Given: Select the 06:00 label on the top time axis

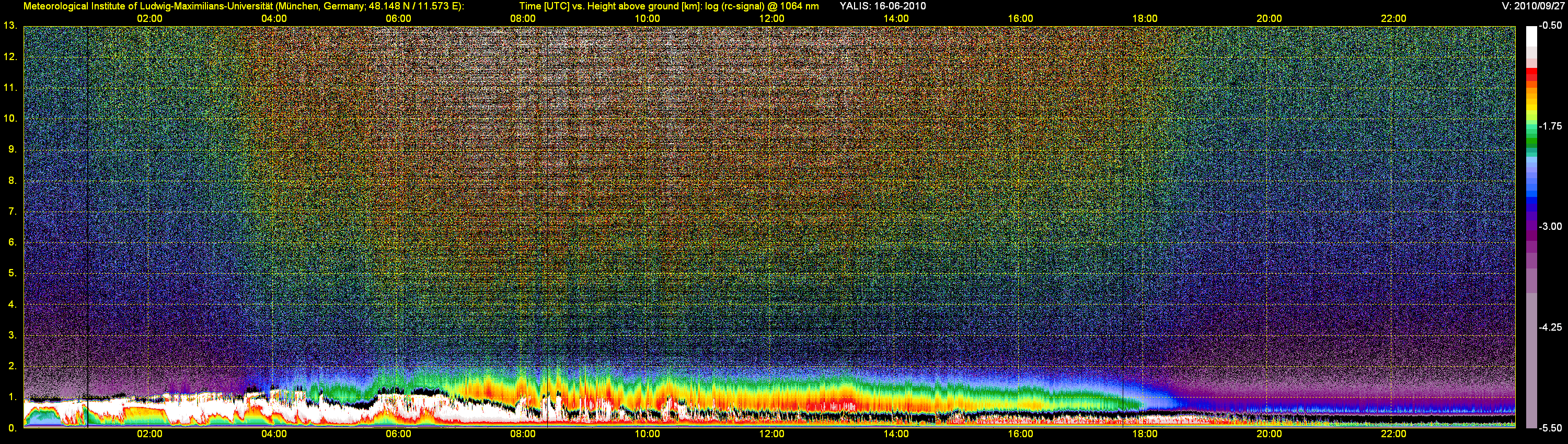Looking at the screenshot, I should (398, 19).
